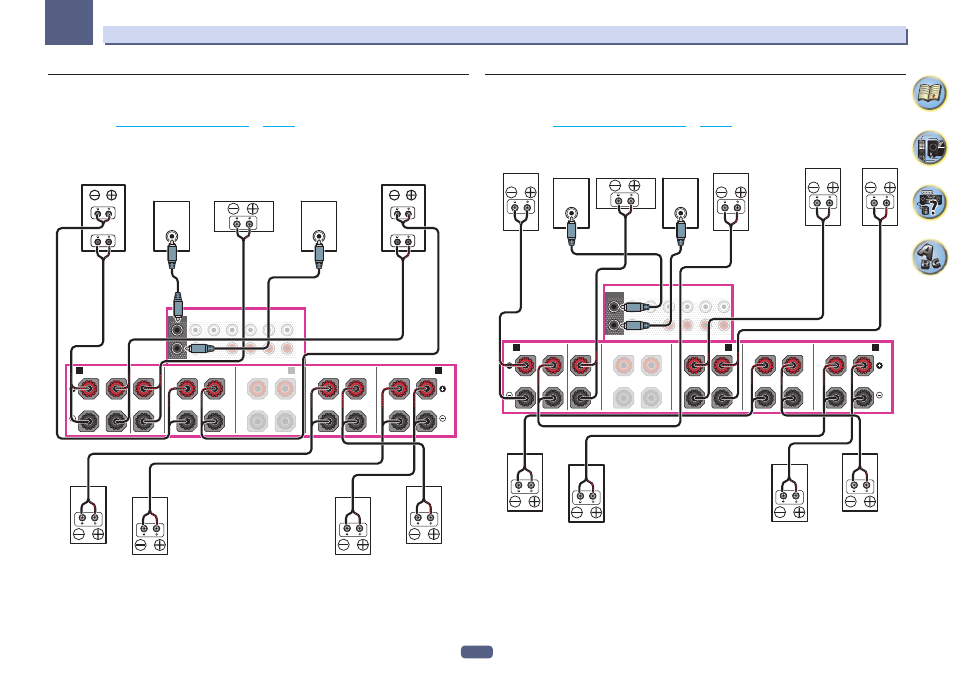Select the greyed-out speaker terminals in left diagram
This screenshot has height=674, width=954.
click(271, 404)
